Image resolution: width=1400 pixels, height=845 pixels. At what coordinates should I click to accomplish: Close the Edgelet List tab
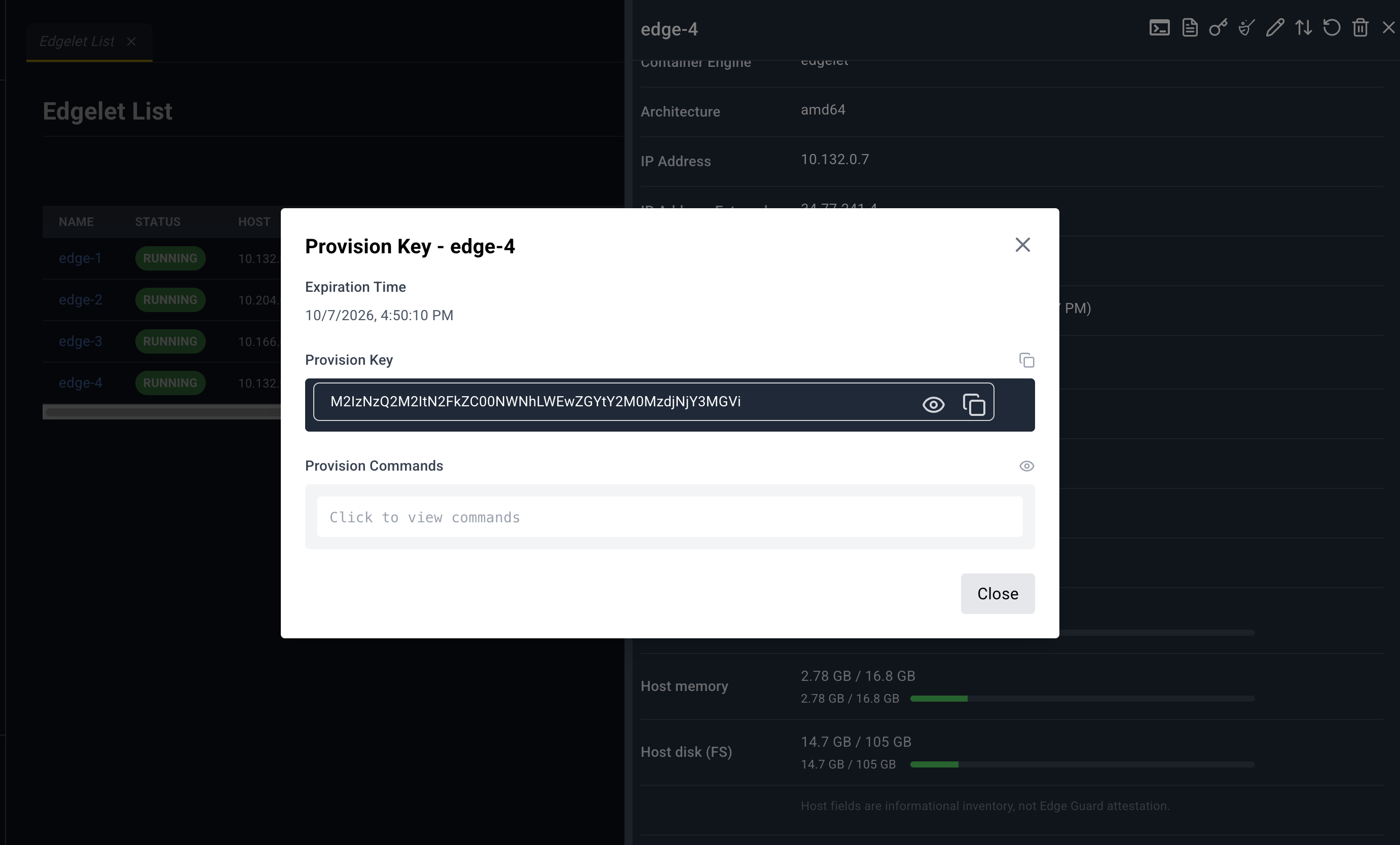[x=131, y=42]
